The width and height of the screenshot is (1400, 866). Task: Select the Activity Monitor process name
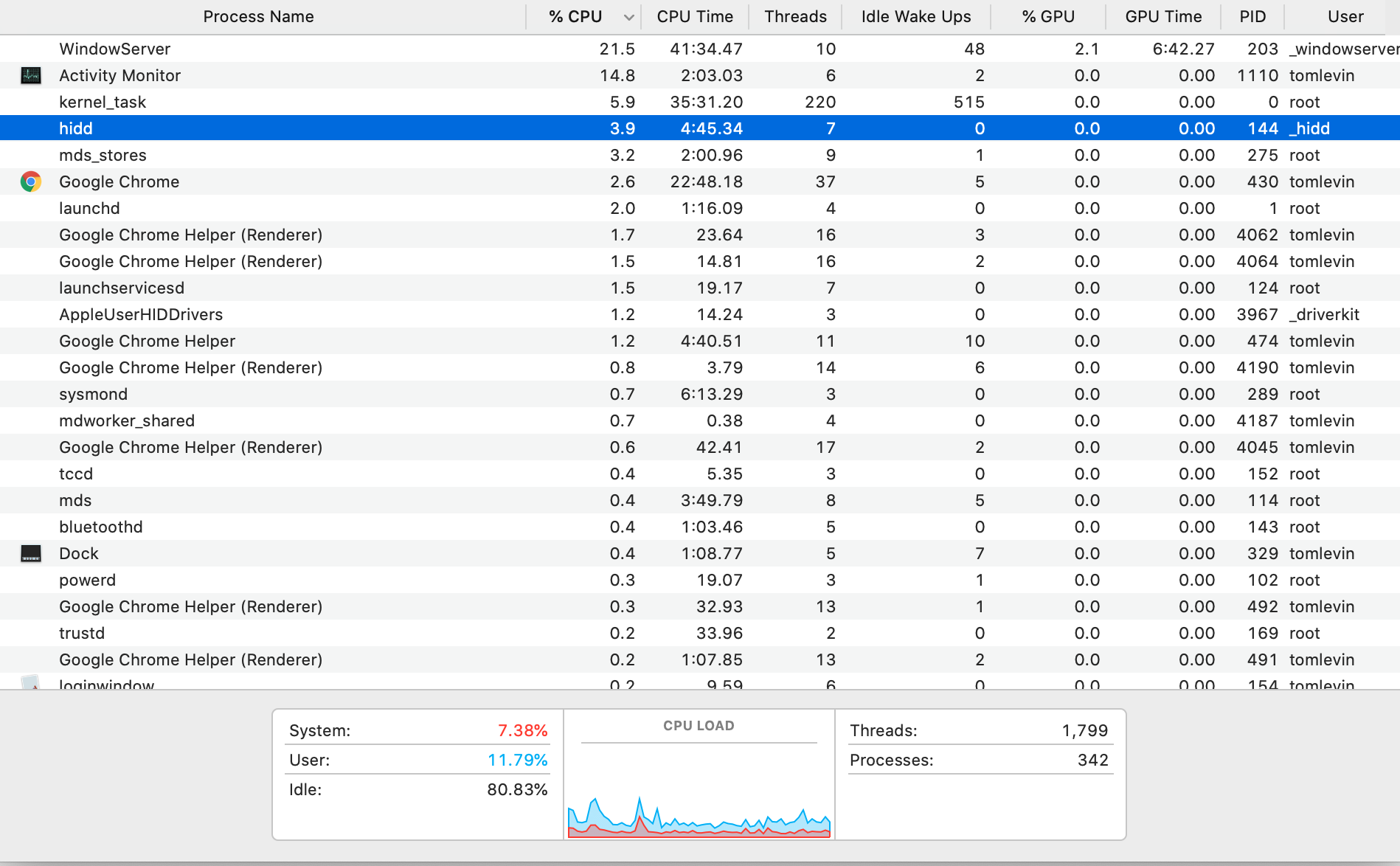pyautogui.click(x=119, y=75)
